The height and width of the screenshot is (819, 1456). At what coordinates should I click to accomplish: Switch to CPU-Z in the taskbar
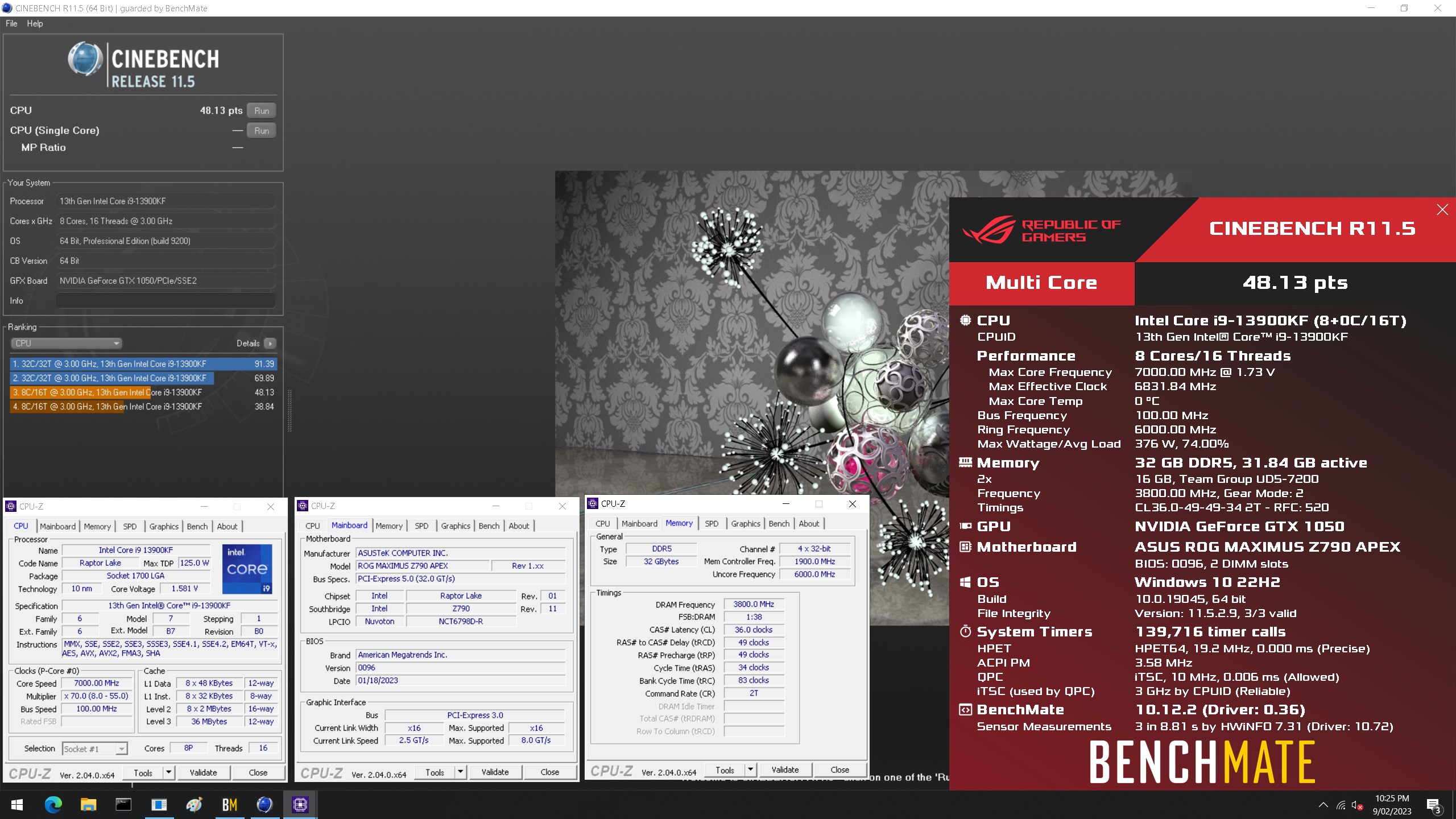coord(300,804)
